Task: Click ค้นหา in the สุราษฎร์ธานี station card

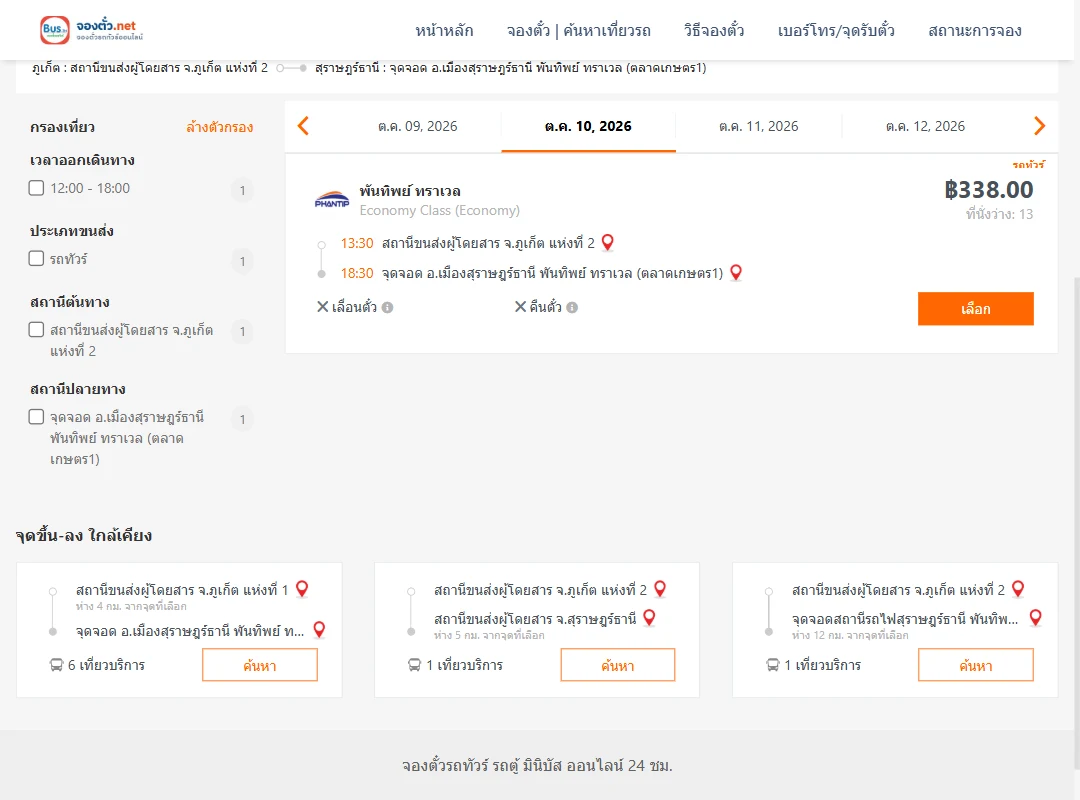Action: click(618, 665)
